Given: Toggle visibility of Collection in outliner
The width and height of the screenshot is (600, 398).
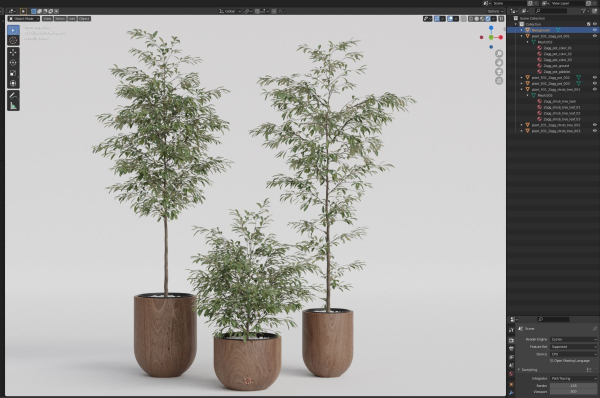Looking at the screenshot, I should coord(595,24).
